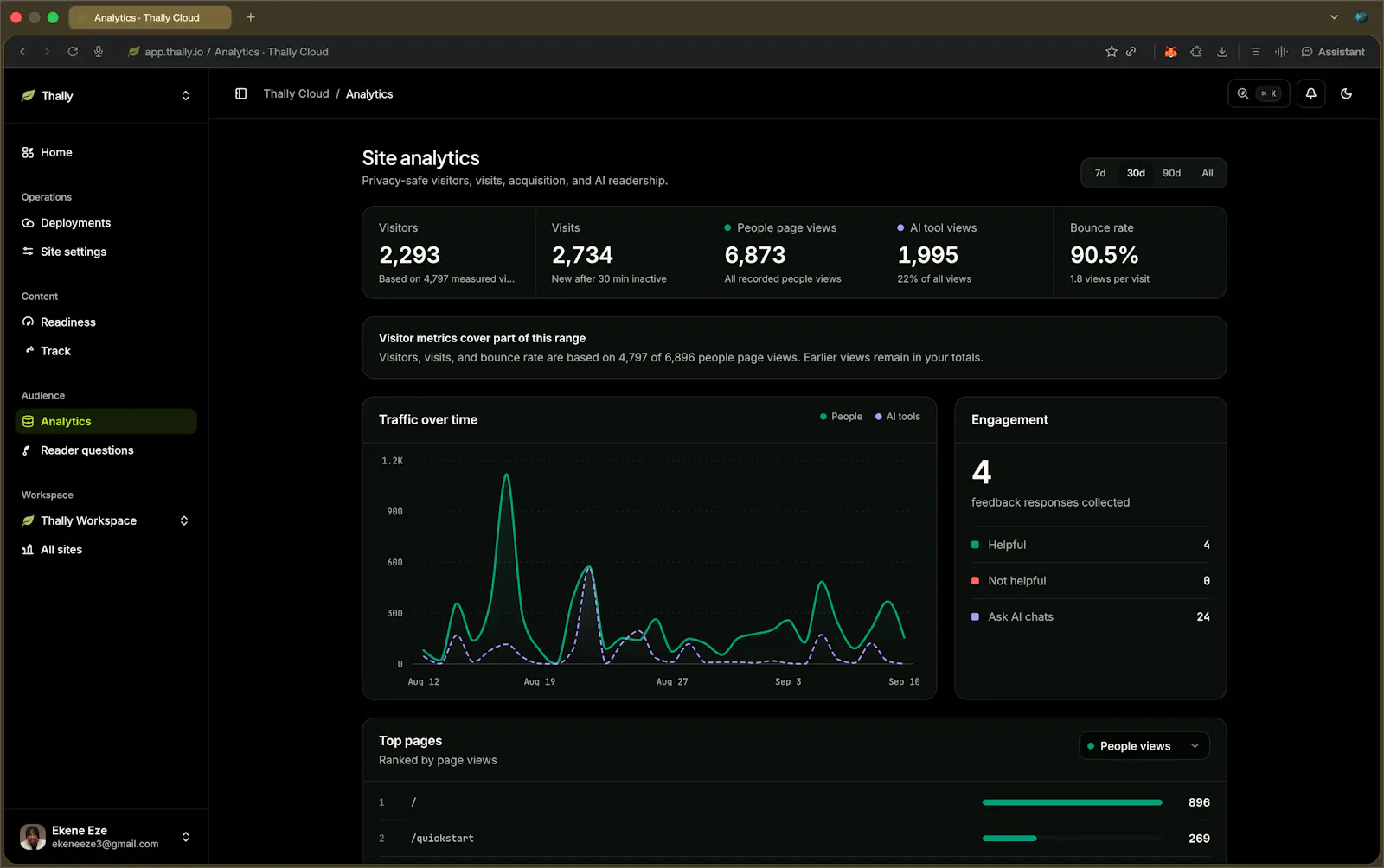Click the Ask AI chats row
1384x868 pixels.
tap(1091, 616)
